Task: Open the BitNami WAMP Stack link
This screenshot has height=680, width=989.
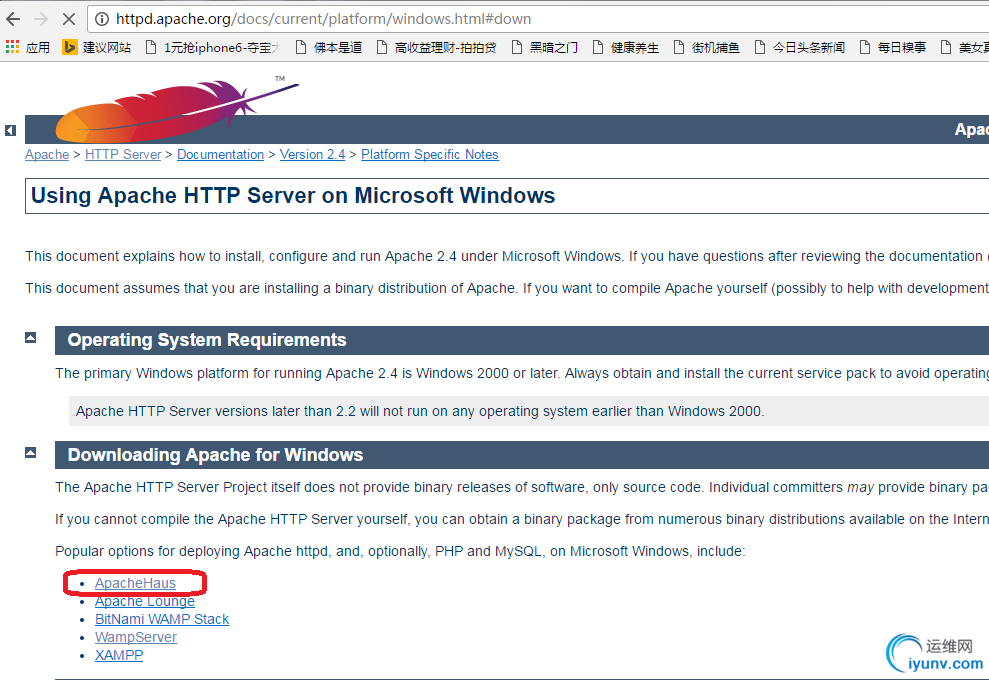Action: tap(162, 619)
